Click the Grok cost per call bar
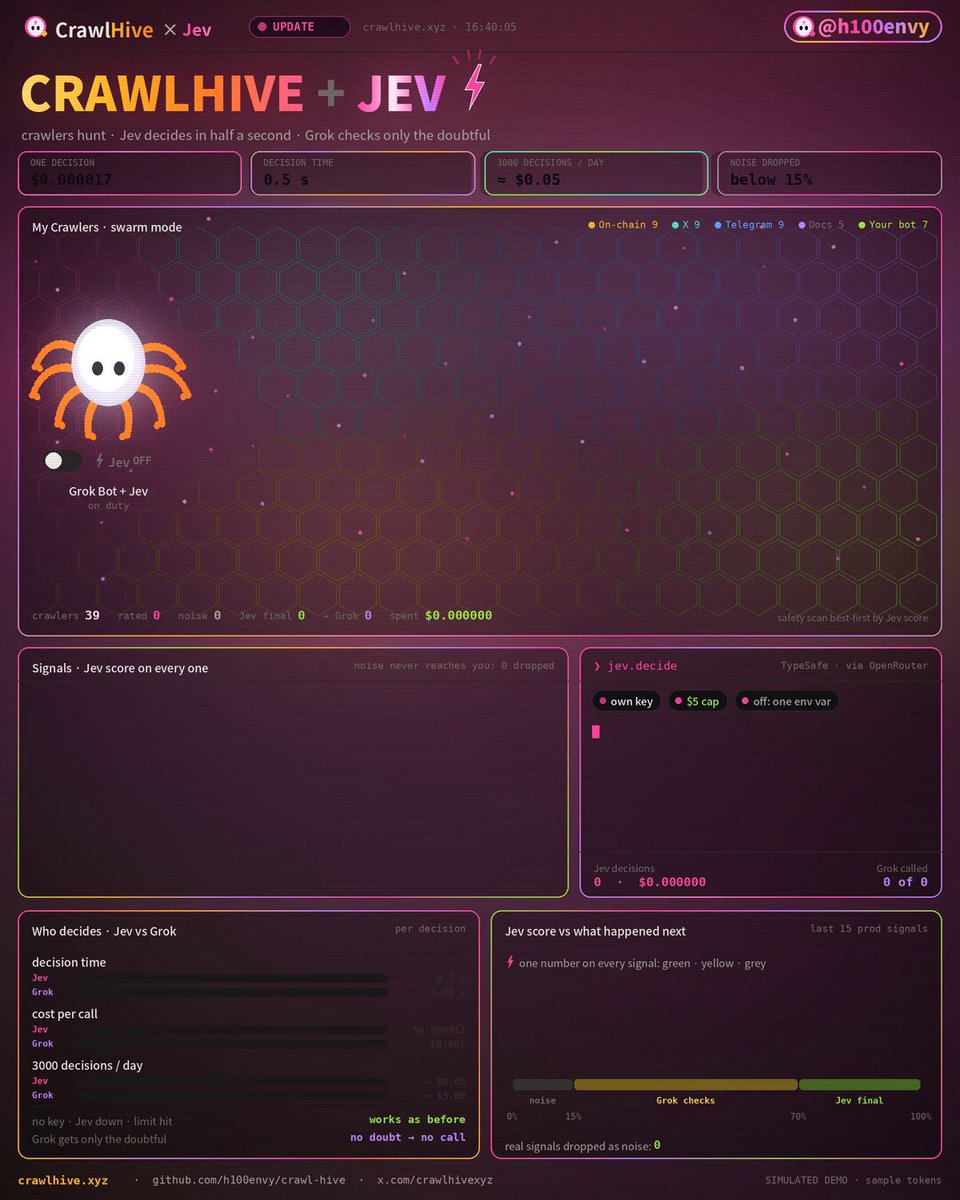 (231, 1044)
